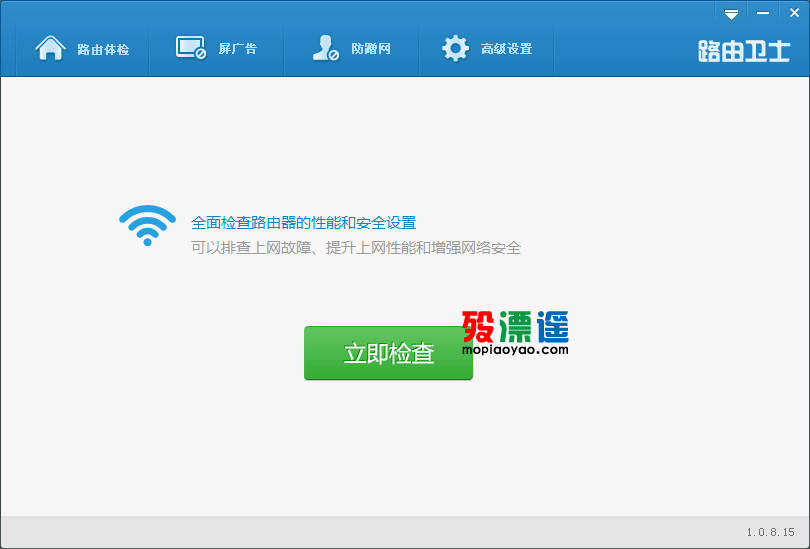Switch to the 防蹭网 tab label

(371, 49)
